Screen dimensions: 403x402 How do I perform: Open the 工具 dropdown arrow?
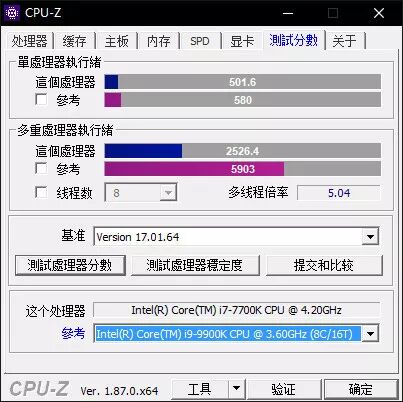[236, 388]
